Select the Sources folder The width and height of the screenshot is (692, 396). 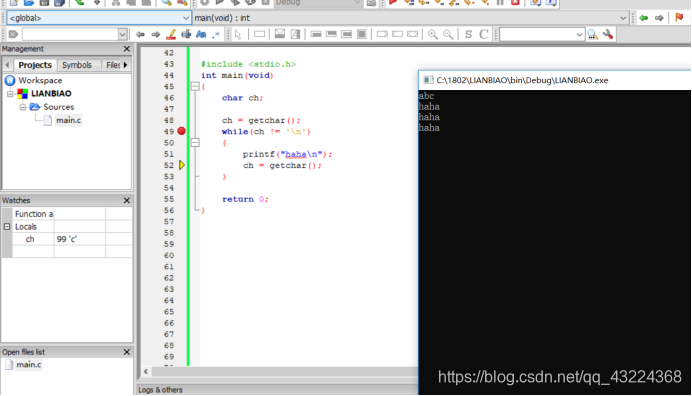coord(58,107)
